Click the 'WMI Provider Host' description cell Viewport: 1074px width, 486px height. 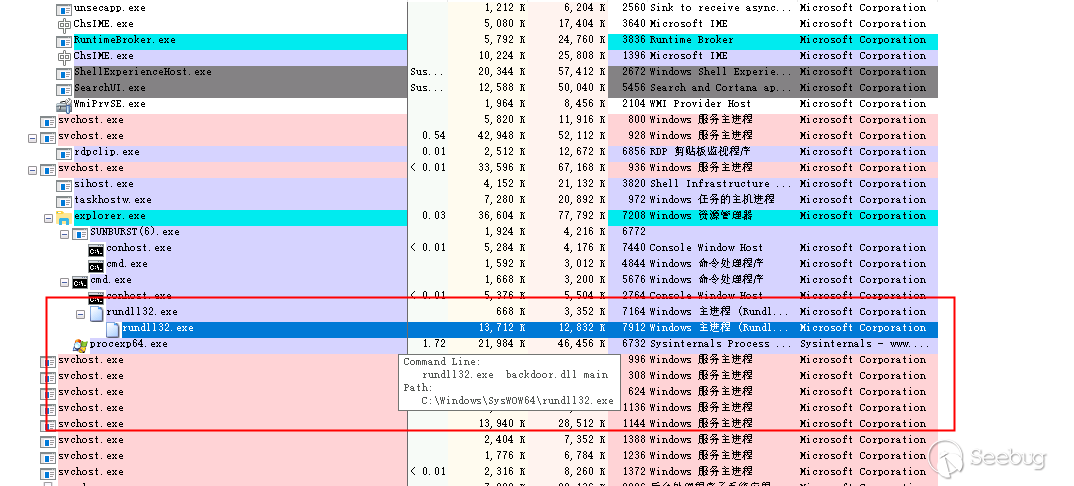[x=701, y=103]
